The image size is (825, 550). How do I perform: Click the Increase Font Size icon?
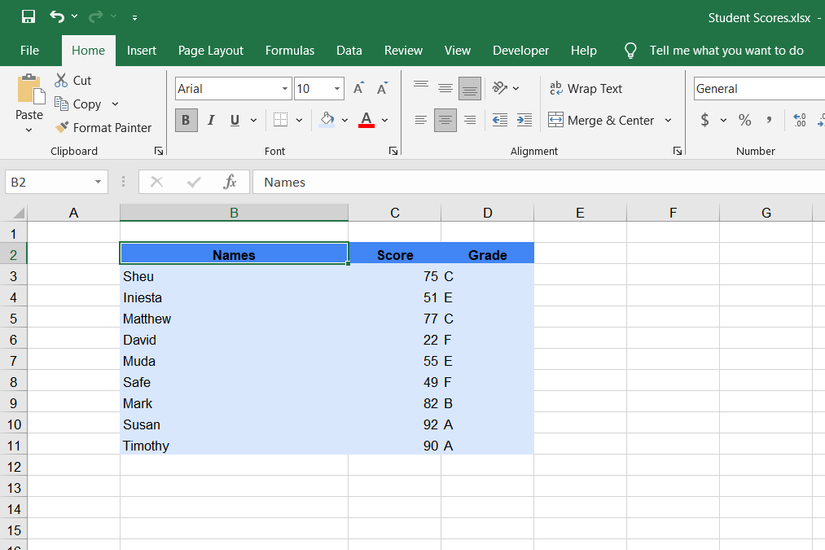tap(358, 89)
